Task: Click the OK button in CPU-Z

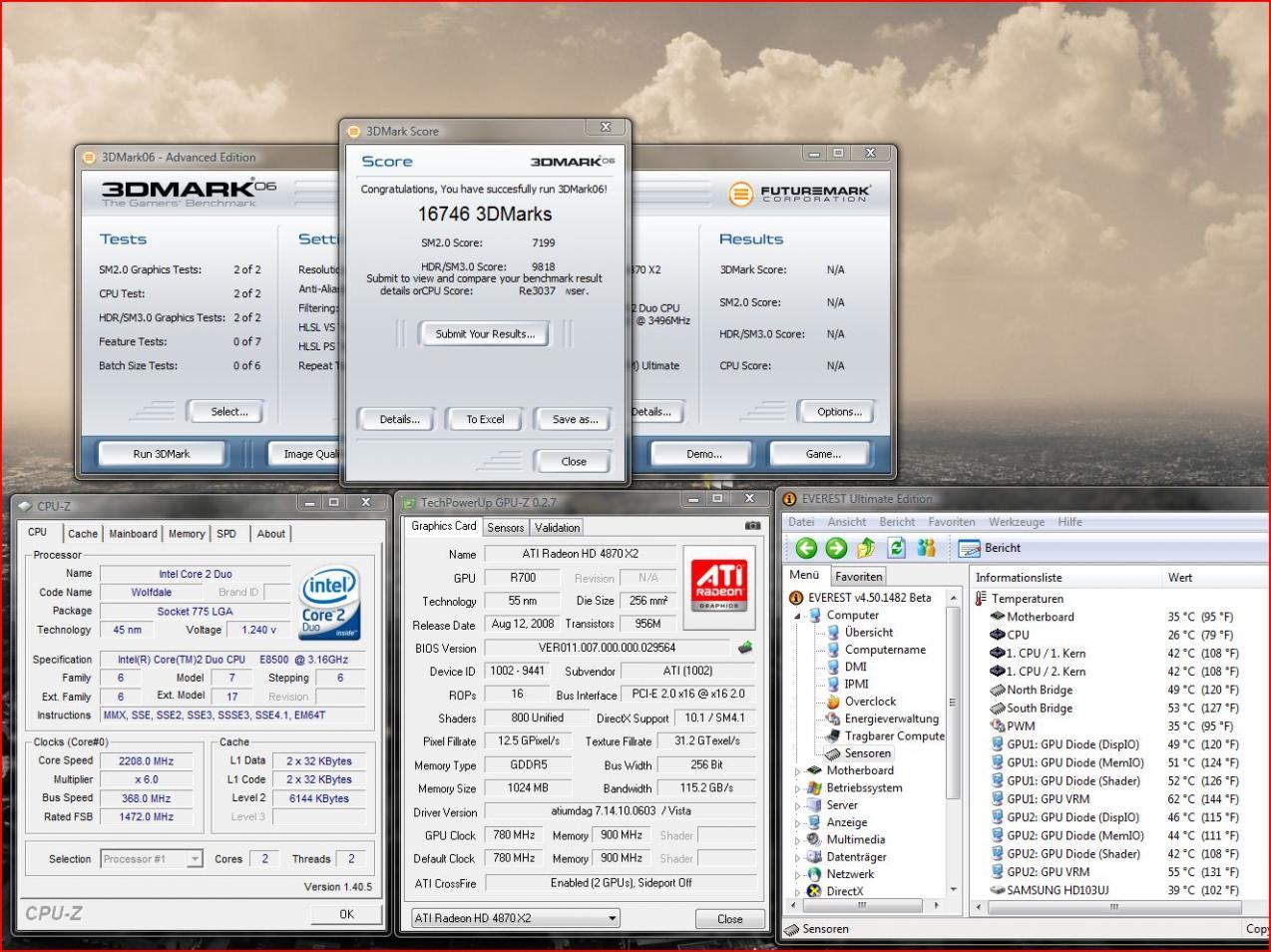Action: point(346,914)
